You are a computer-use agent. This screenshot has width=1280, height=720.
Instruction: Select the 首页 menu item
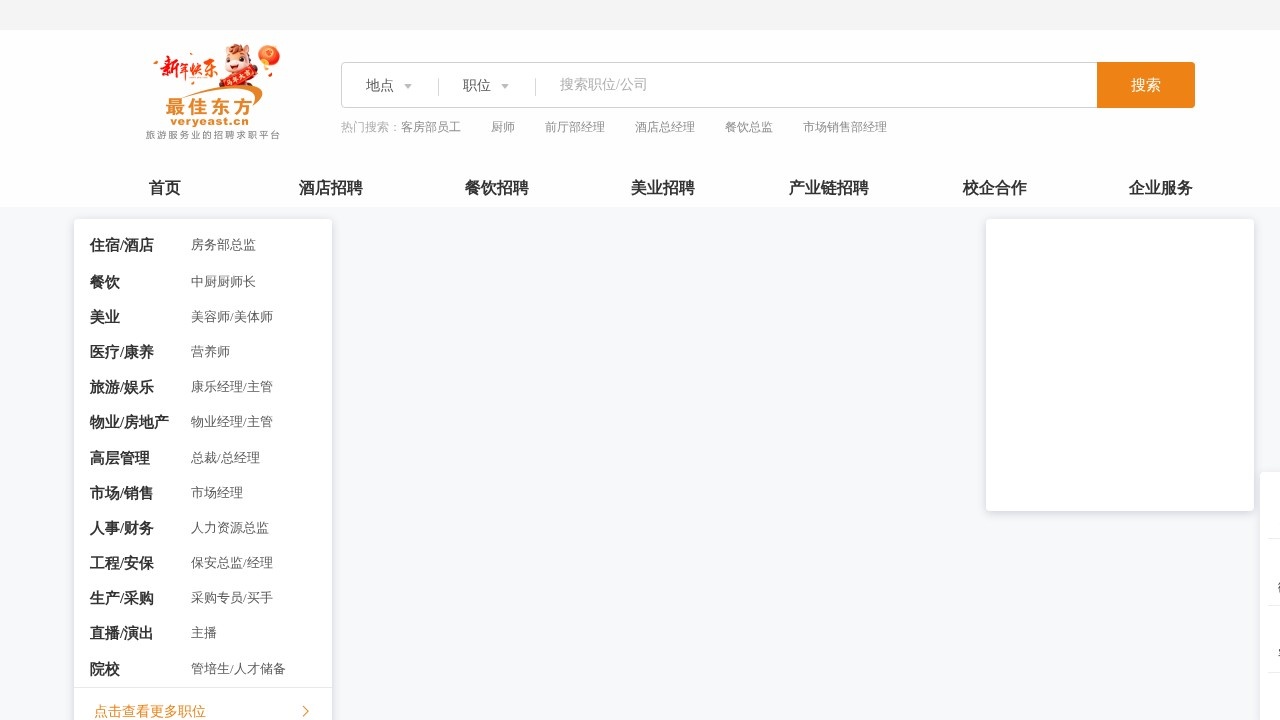pos(164,188)
